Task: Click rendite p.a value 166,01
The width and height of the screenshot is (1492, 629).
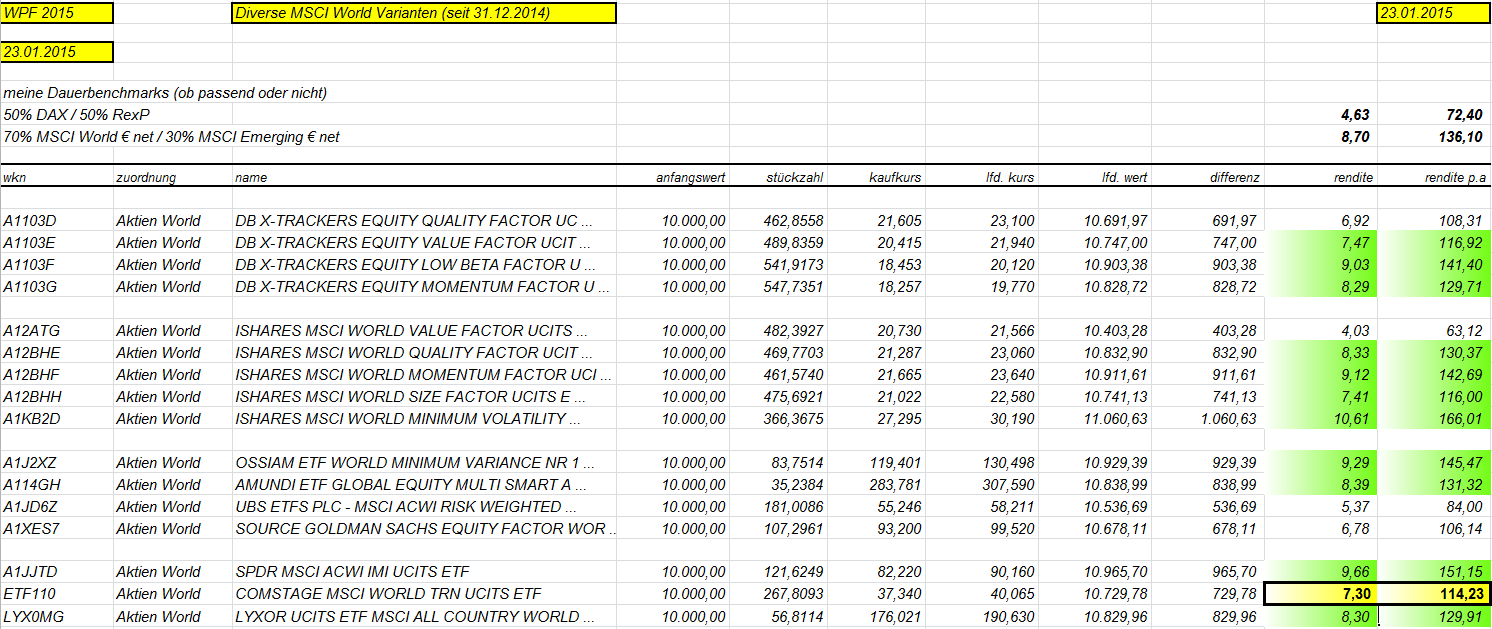Action: 1459,418
